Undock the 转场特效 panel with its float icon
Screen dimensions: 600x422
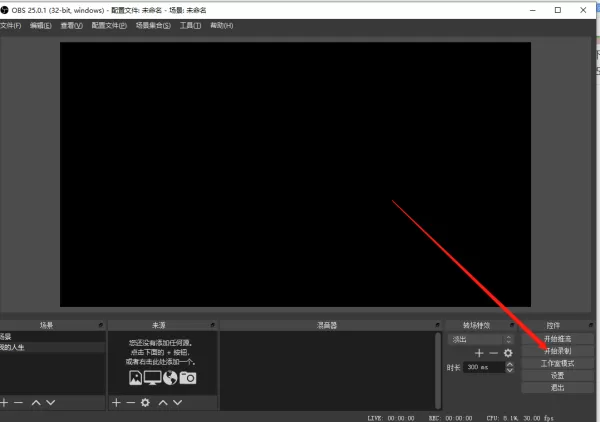512,325
